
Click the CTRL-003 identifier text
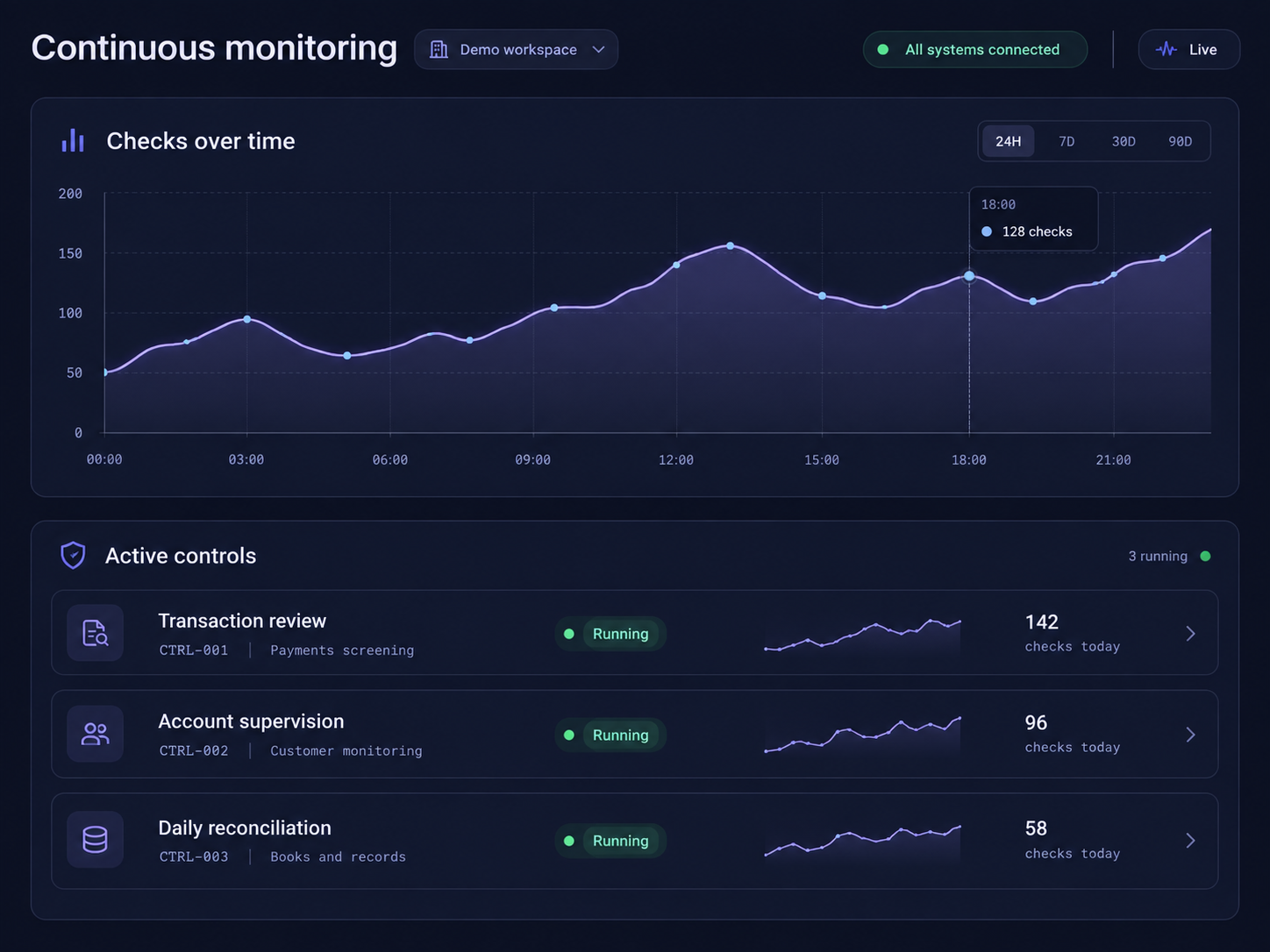click(x=194, y=857)
